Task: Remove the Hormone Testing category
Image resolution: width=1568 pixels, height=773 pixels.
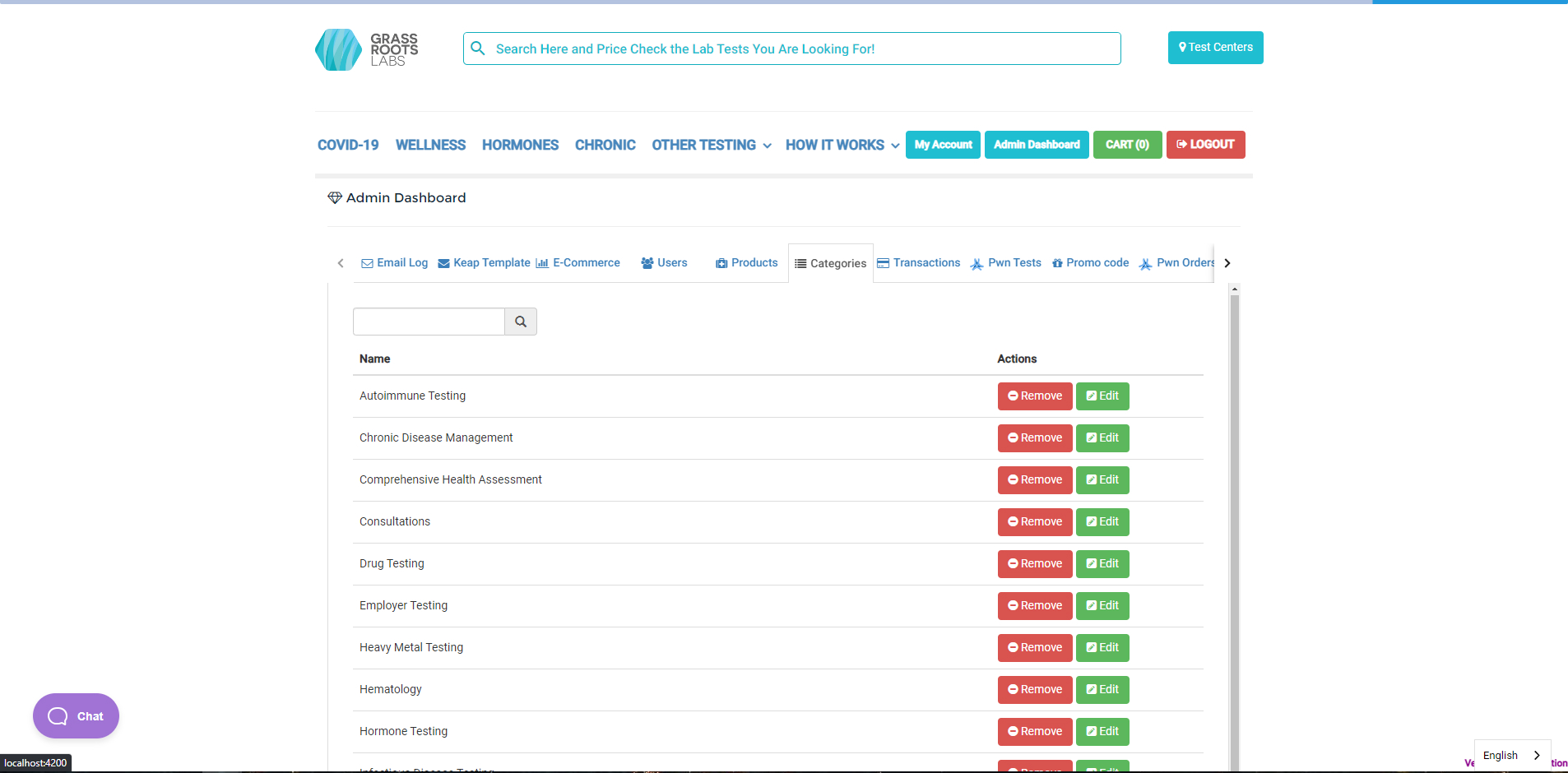Action: (1035, 732)
